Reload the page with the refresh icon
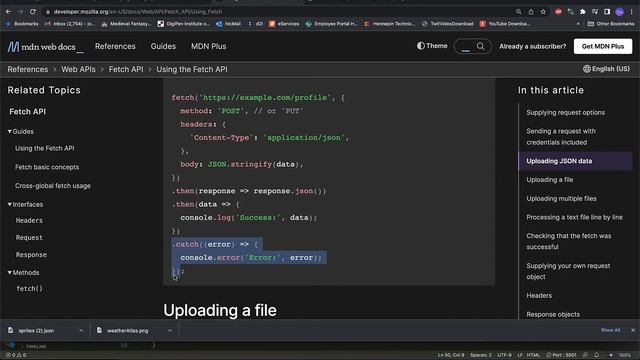640x360 pixels. 33,12
